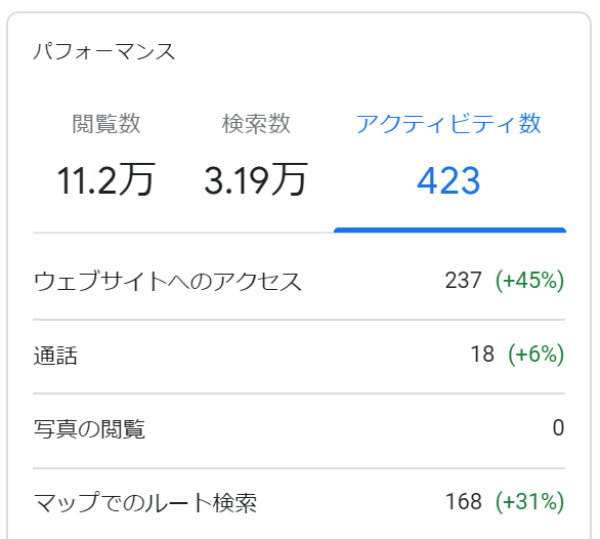The image size is (600, 539).
Task: Open the マップでのルート検索 row
Action: coord(146,502)
